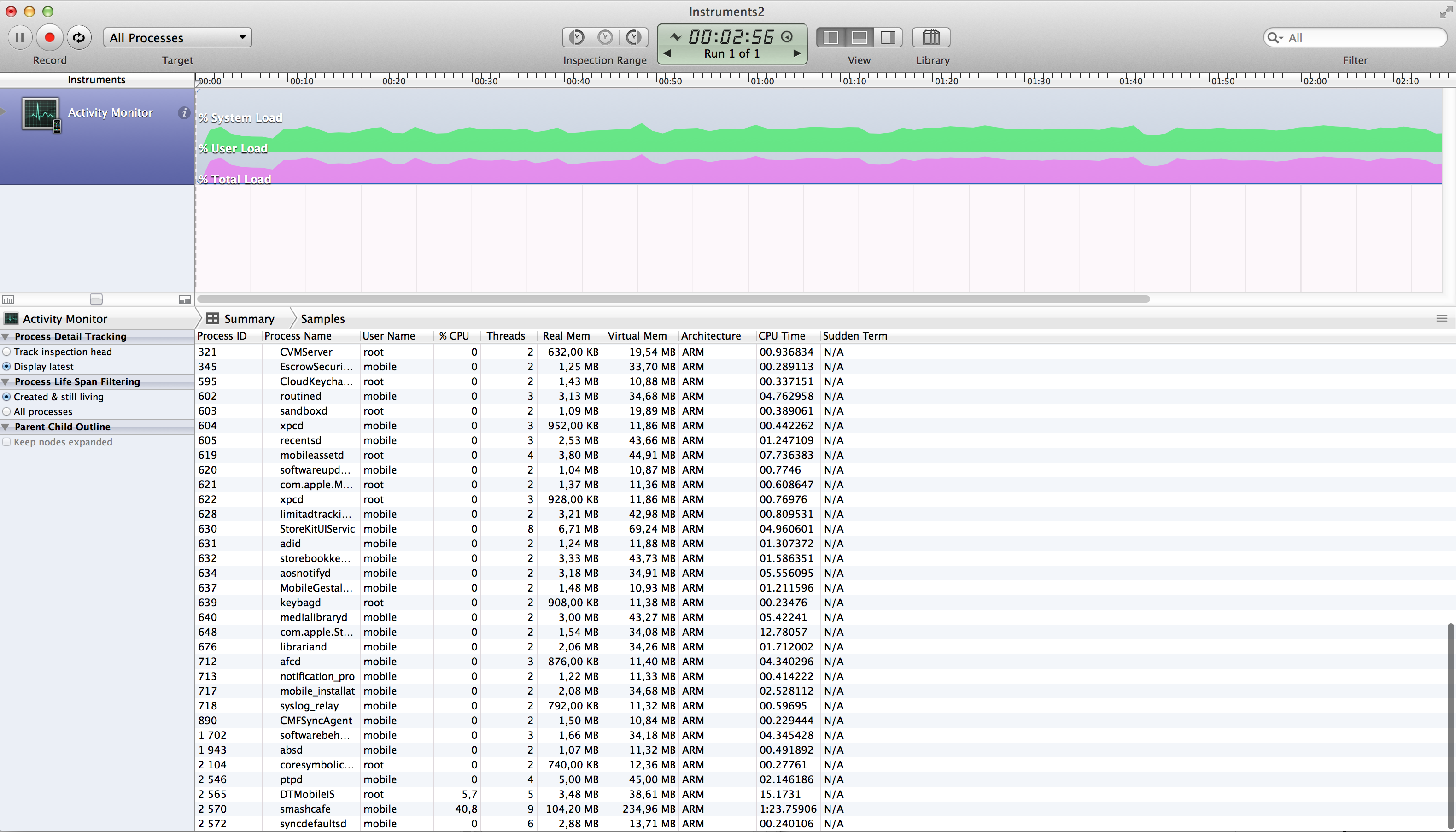Collapse Process Detail Tracking section
This screenshot has width=1456, height=832.
point(6,337)
